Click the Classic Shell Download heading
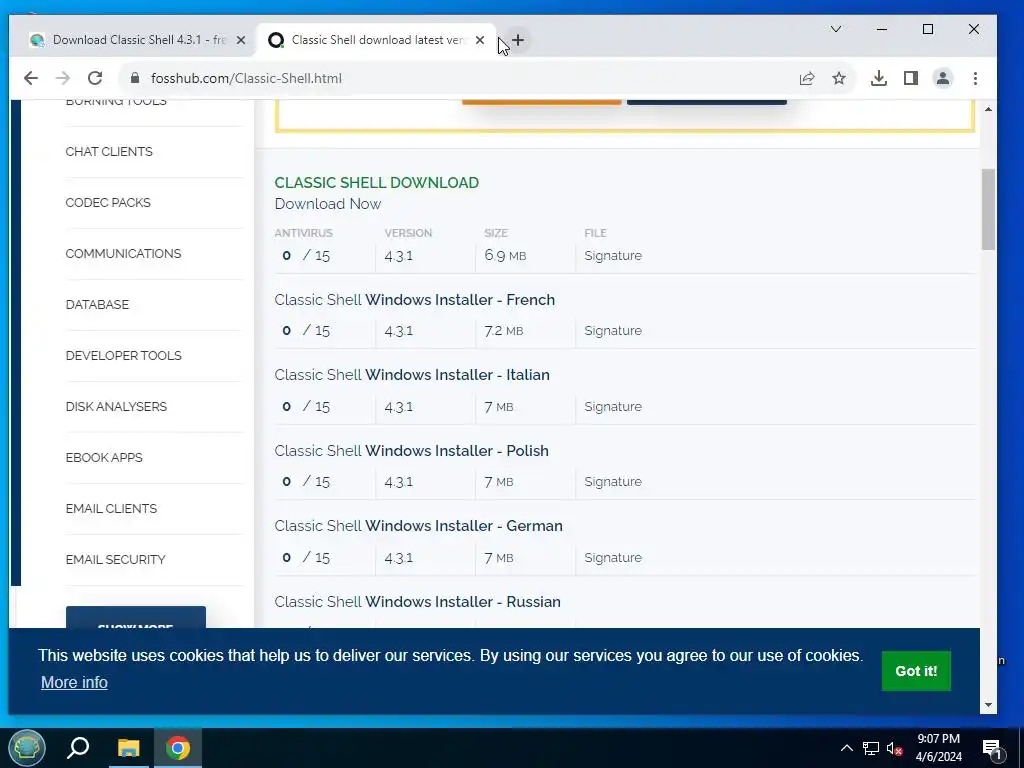This screenshot has height=768, width=1024. coord(377,183)
